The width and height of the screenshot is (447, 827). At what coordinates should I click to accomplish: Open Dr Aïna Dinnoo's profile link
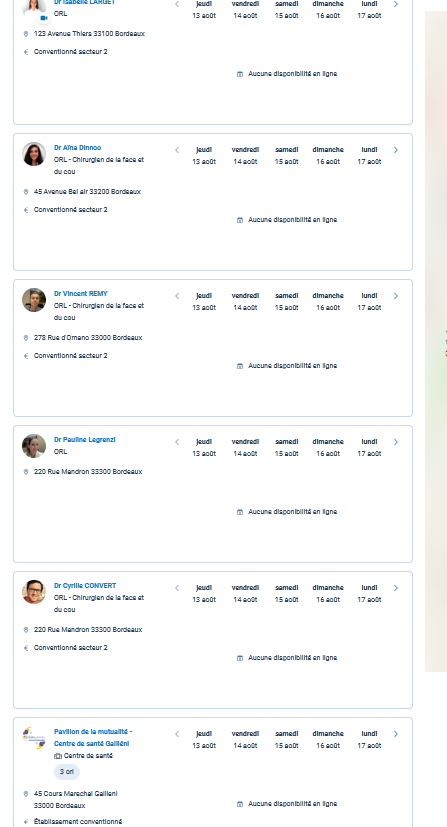tap(77, 148)
